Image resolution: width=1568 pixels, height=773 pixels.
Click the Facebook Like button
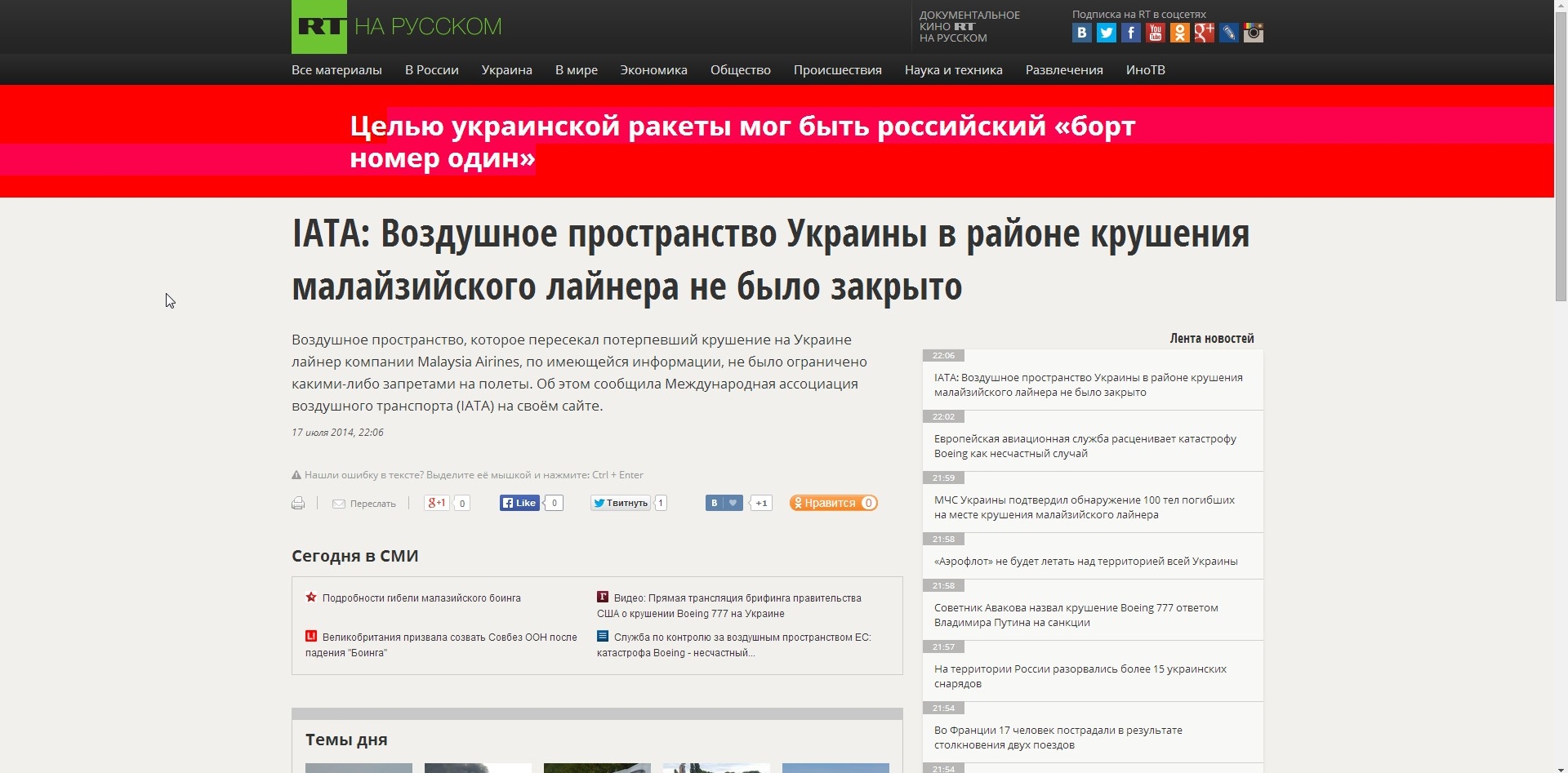[520, 503]
